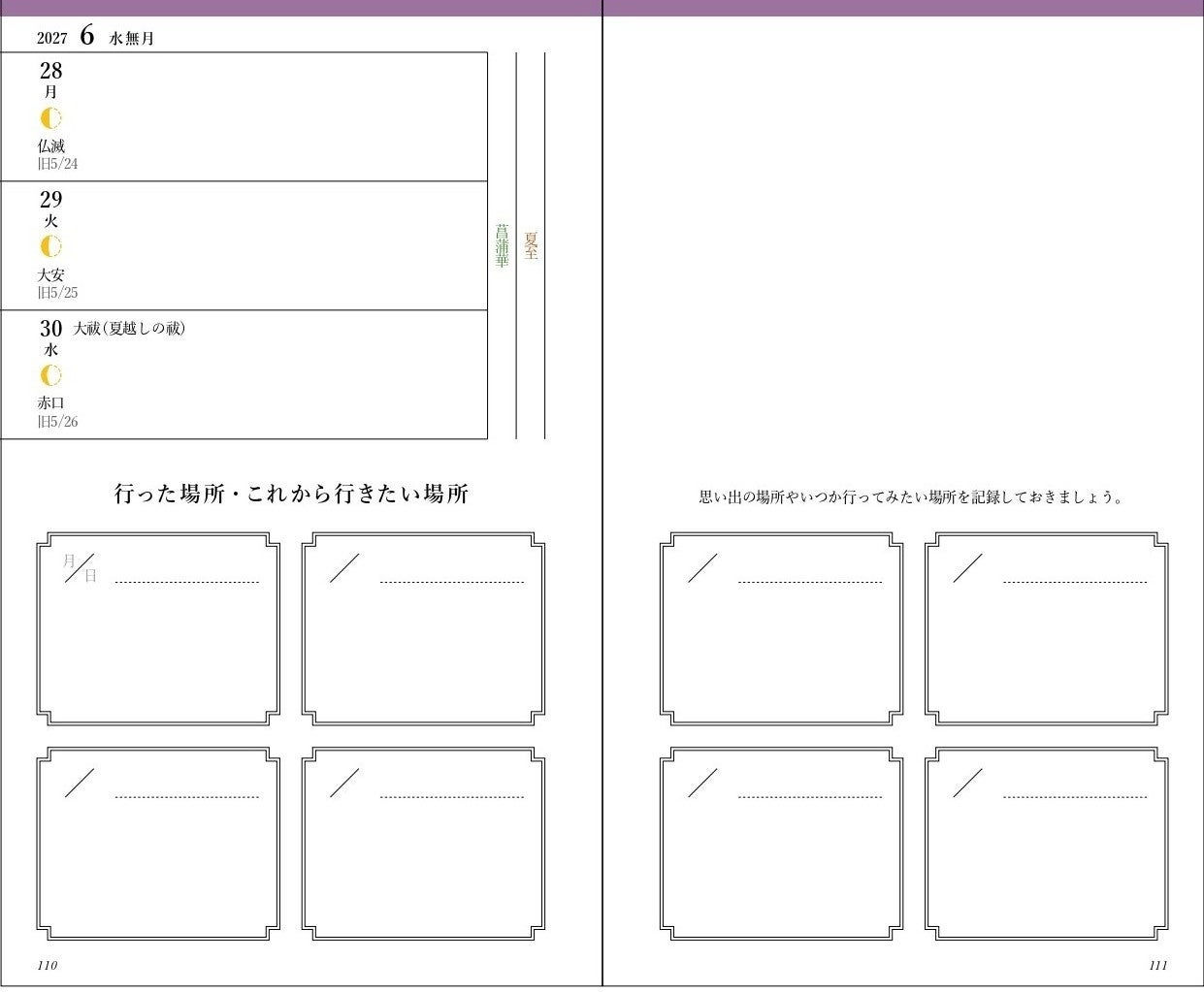The height and width of the screenshot is (992, 1204).
Task: Click the moon phase icon for day 29
Action: click(50, 246)
